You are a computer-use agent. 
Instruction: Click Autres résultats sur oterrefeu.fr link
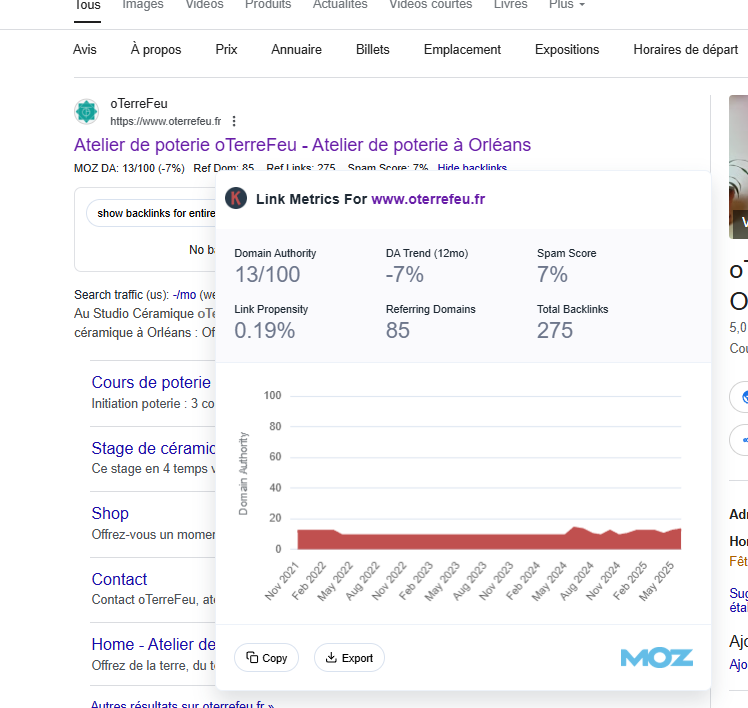click(x=183, y=704)
